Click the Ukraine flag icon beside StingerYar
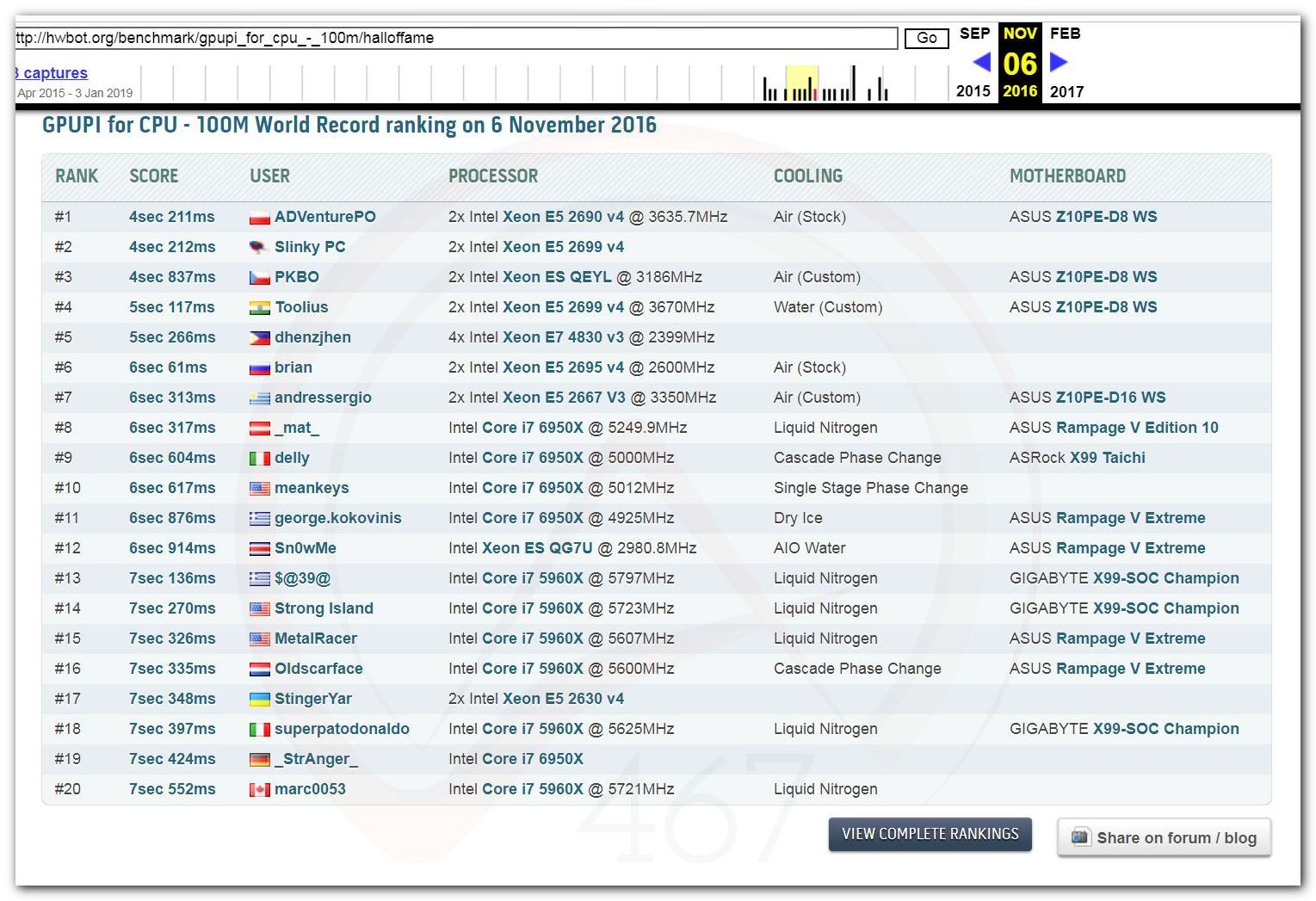Screen dimensions: 1316x901 (x=259, y=700)
